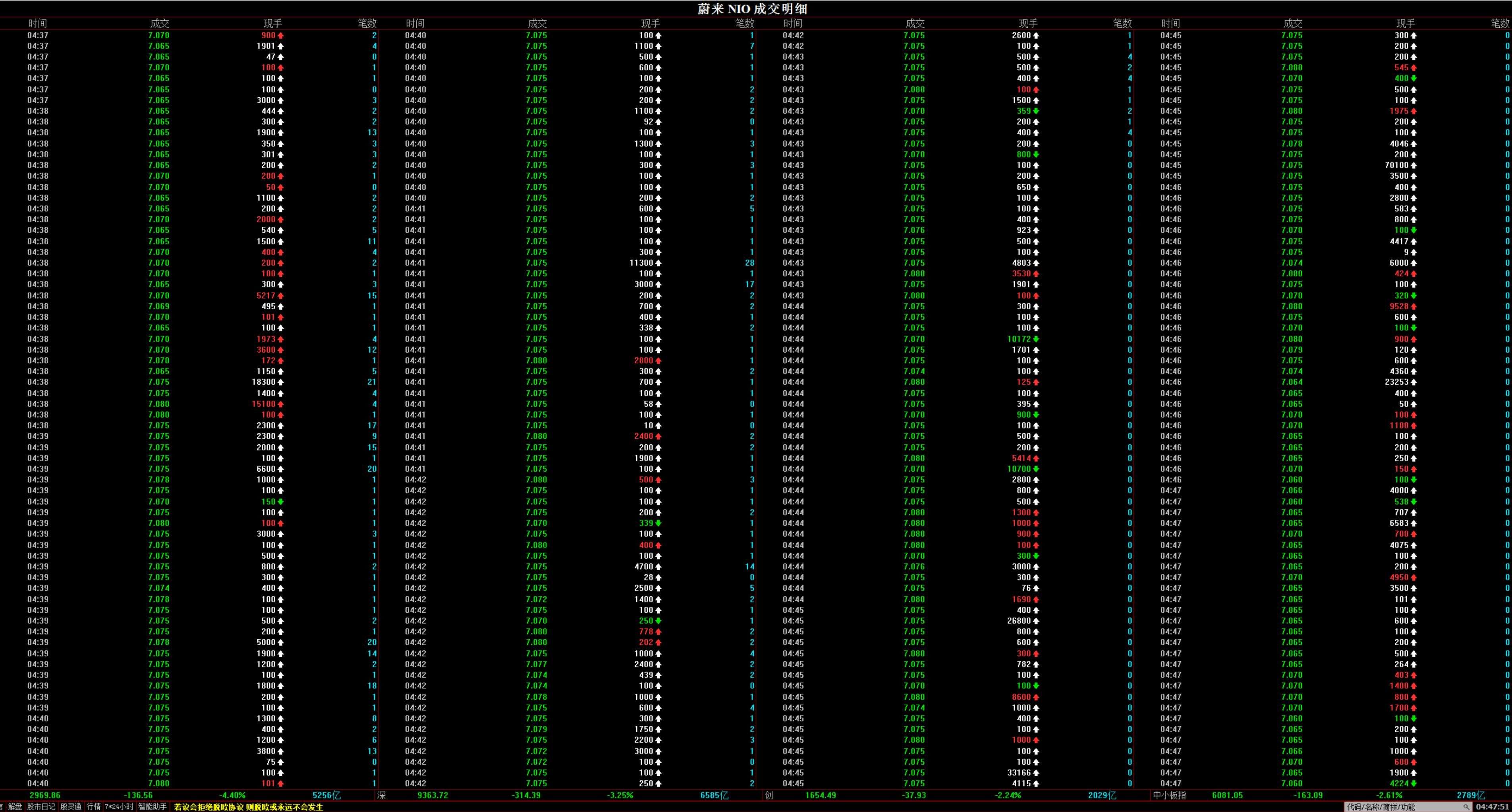The width and height of the screenshot is (1512, 812).
Task: Select the 33166 volume trade row
Action: tap(945, 773)
